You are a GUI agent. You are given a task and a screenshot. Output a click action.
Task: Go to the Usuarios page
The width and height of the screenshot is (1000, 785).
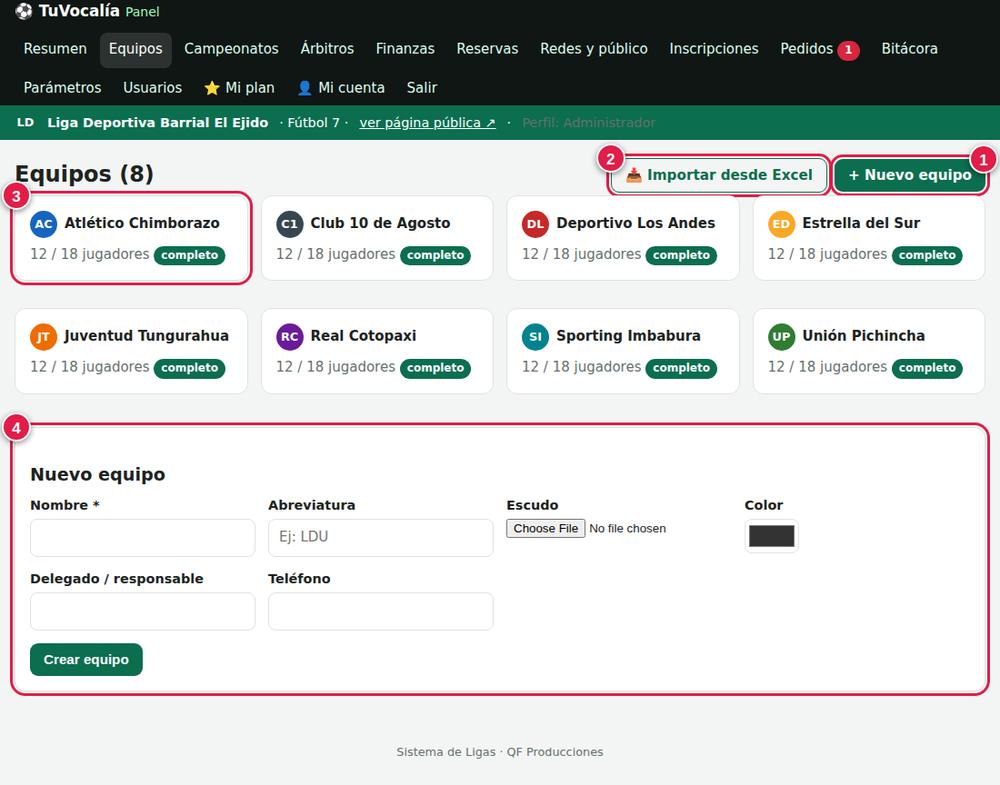point(152,88)
